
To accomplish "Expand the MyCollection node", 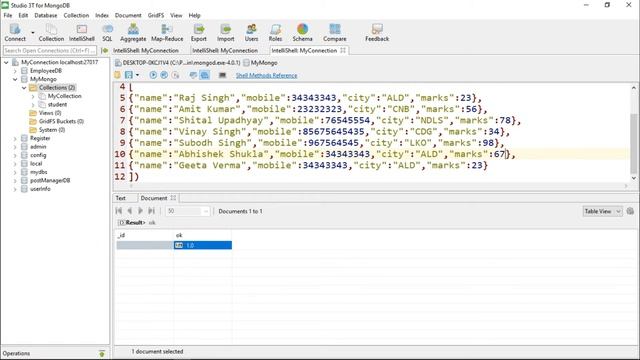I will pyautogui.click(x=33, y=96).
